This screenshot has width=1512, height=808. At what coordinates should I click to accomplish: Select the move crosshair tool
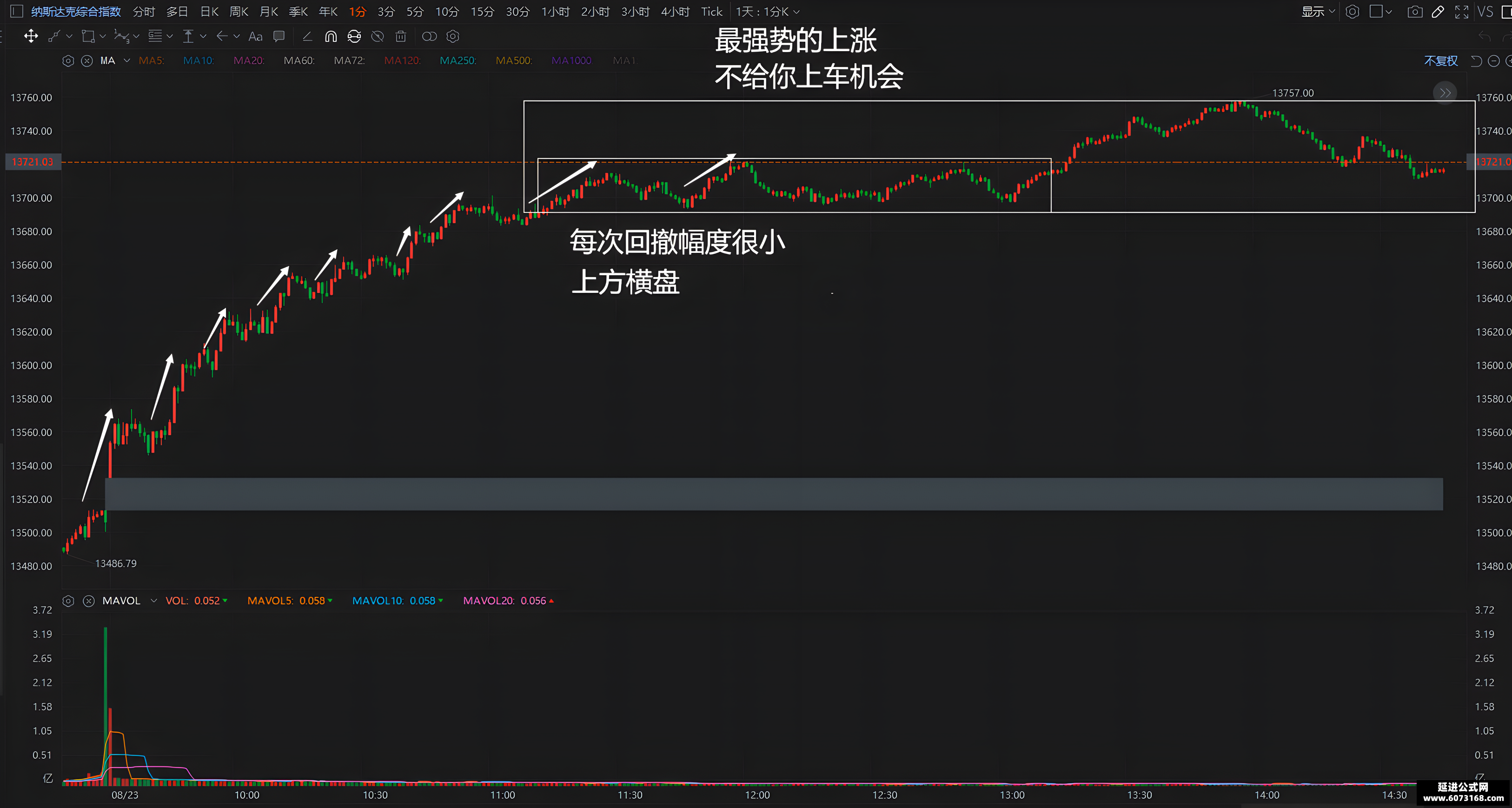pyautogui.click(x=31, y=36)
